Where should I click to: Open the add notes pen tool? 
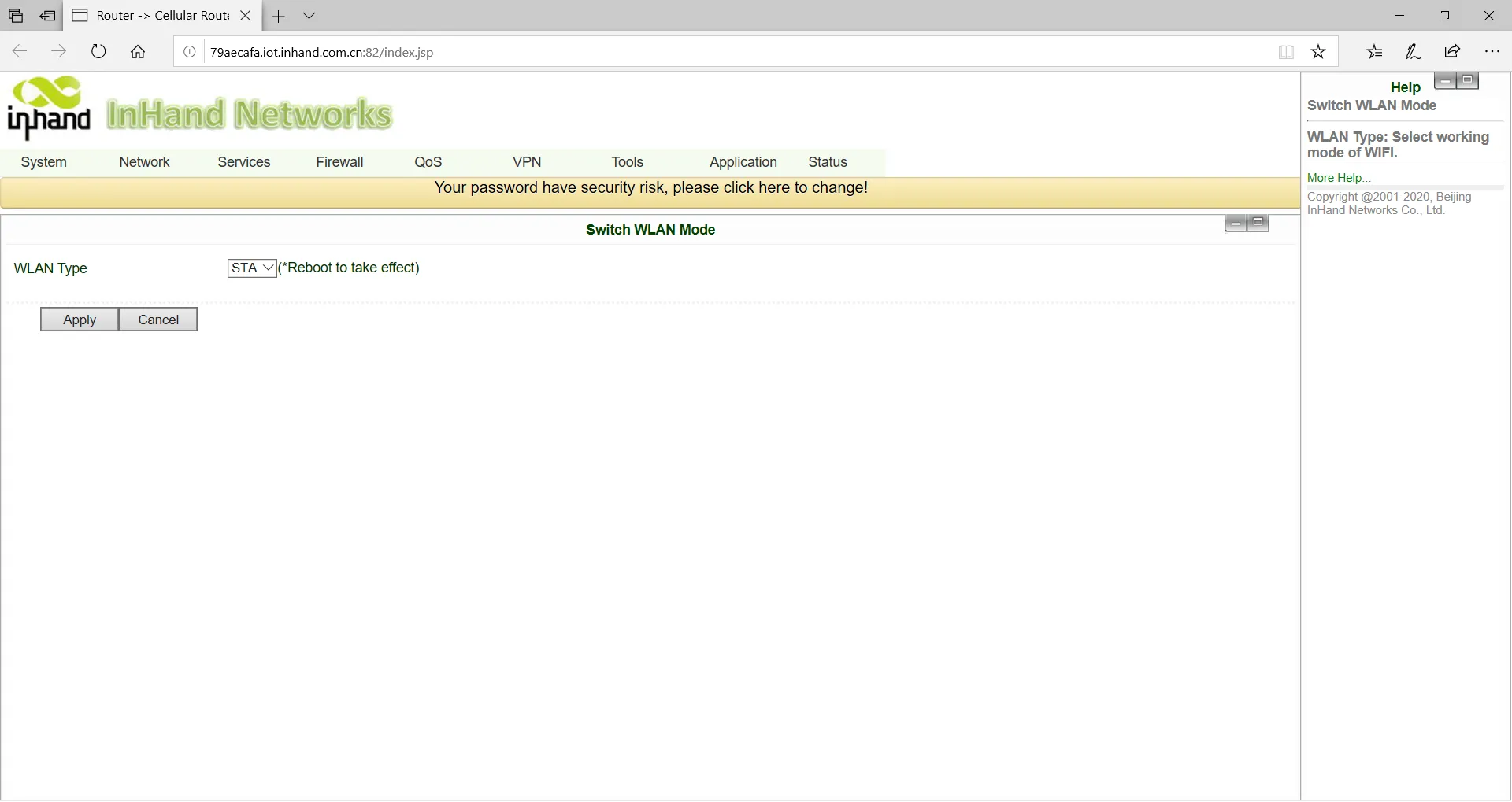tap(1414, 52)
